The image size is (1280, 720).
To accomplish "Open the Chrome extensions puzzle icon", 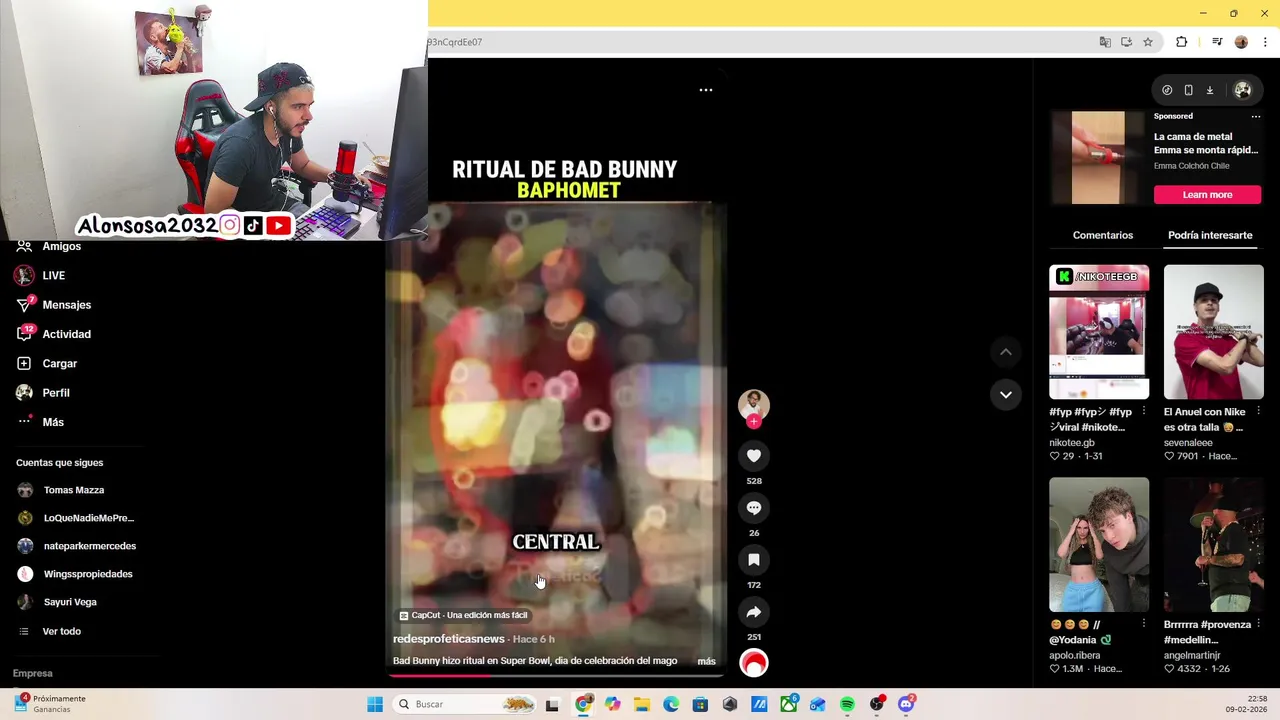I will 1182,42.
